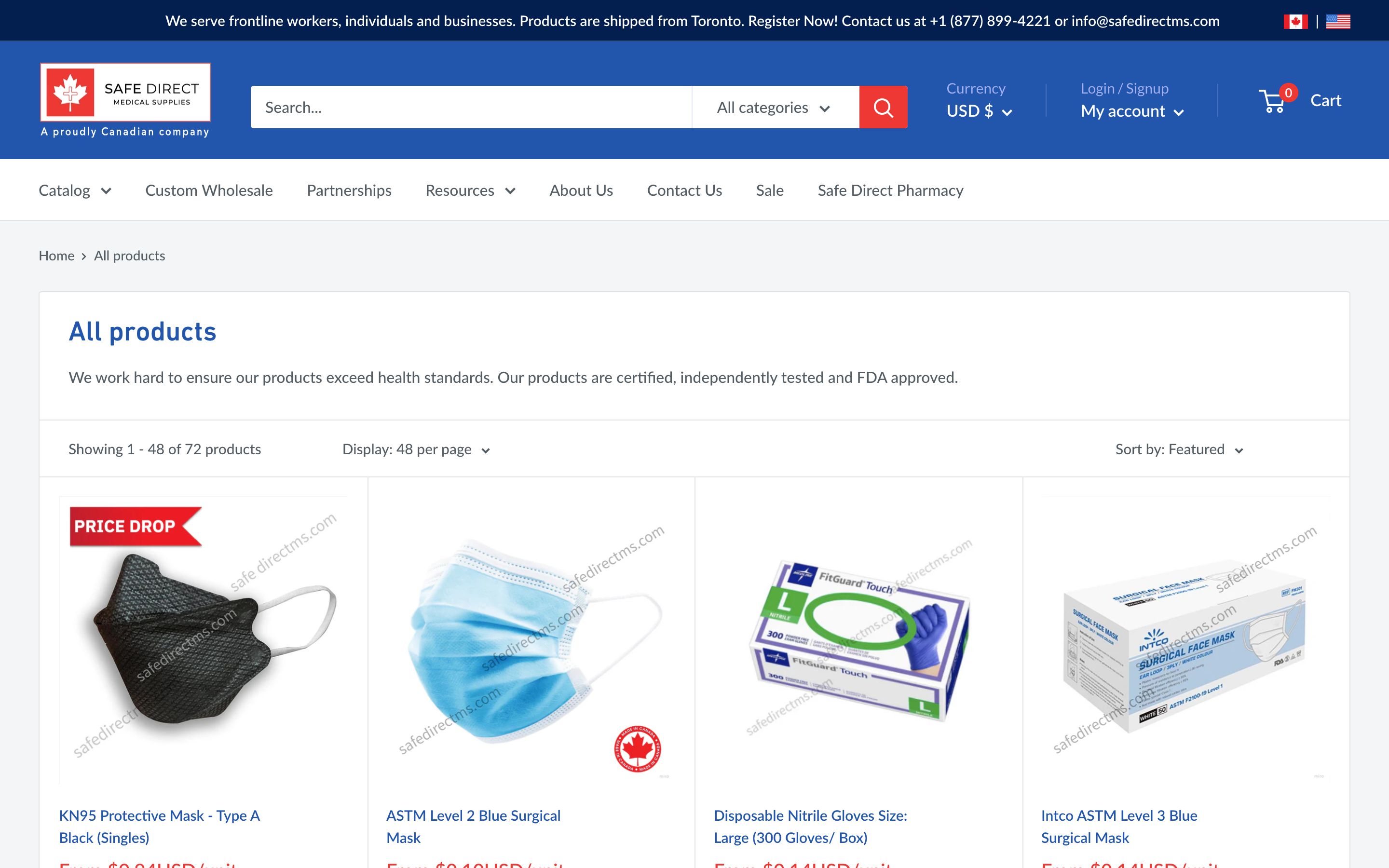Open the Resources menu
This screenshot has height=868, width=1389.
point(470,190)
